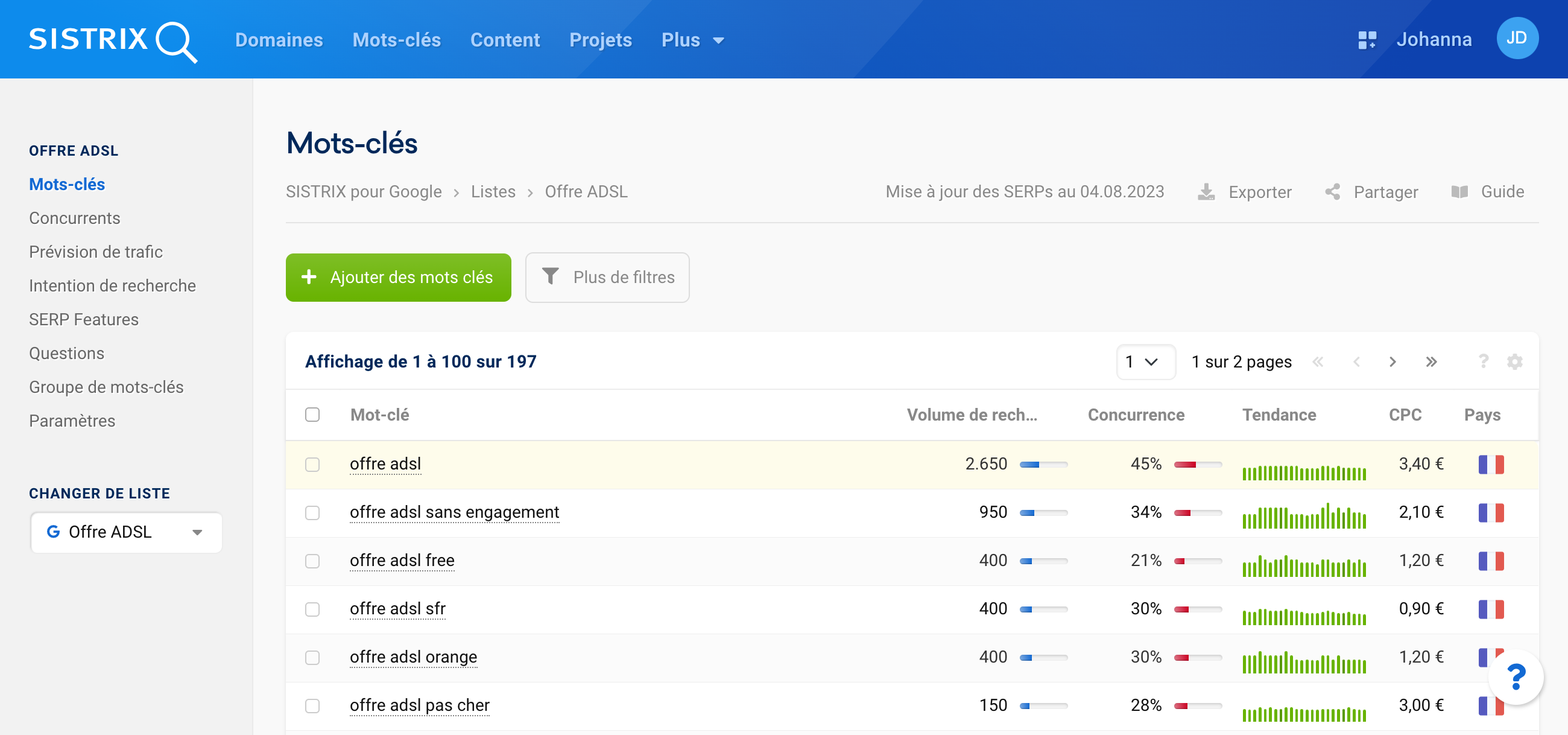Open Intention de recherche in sidebar
Image resolution: width=1568 pixels, height=735 pixels.
point(112,286)
